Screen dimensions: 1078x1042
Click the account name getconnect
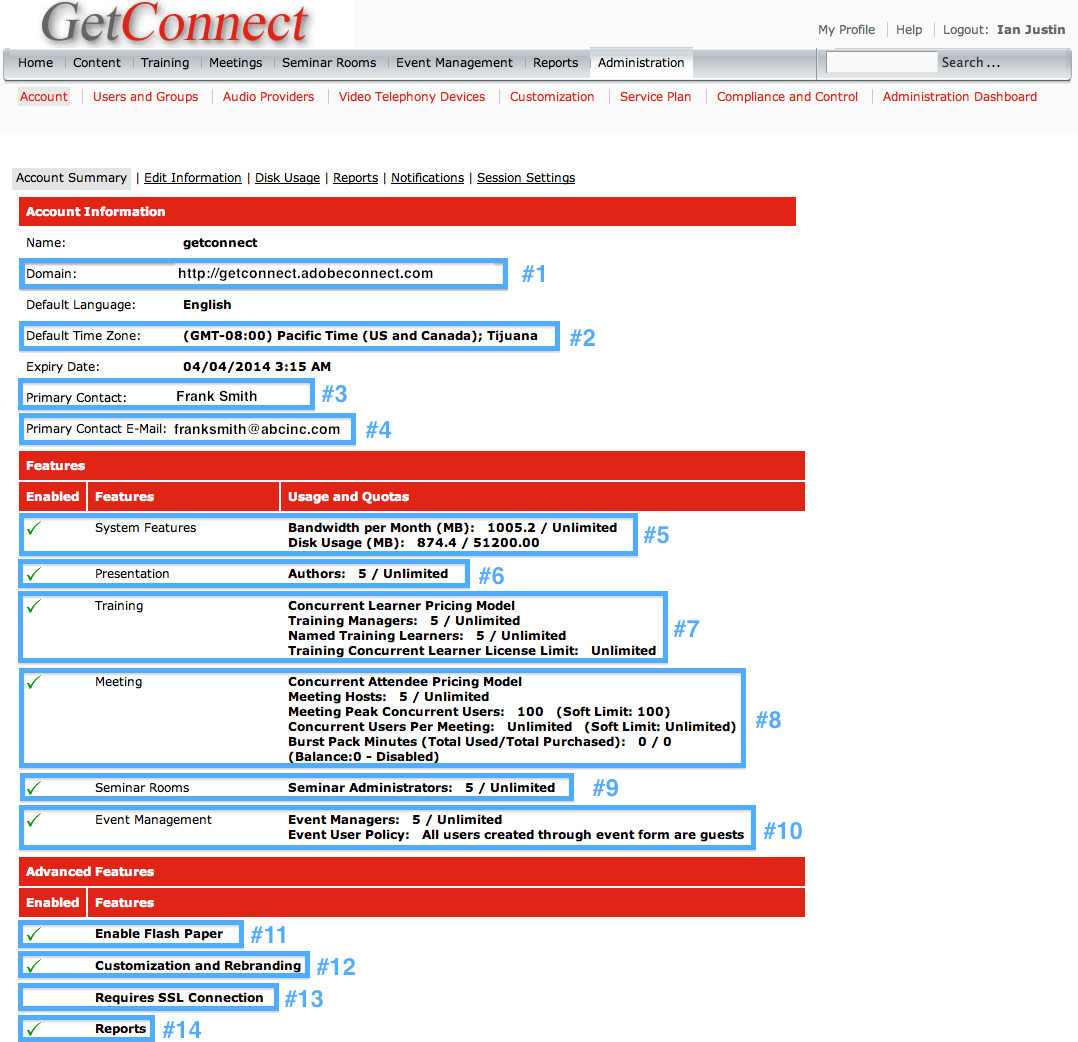220,243
